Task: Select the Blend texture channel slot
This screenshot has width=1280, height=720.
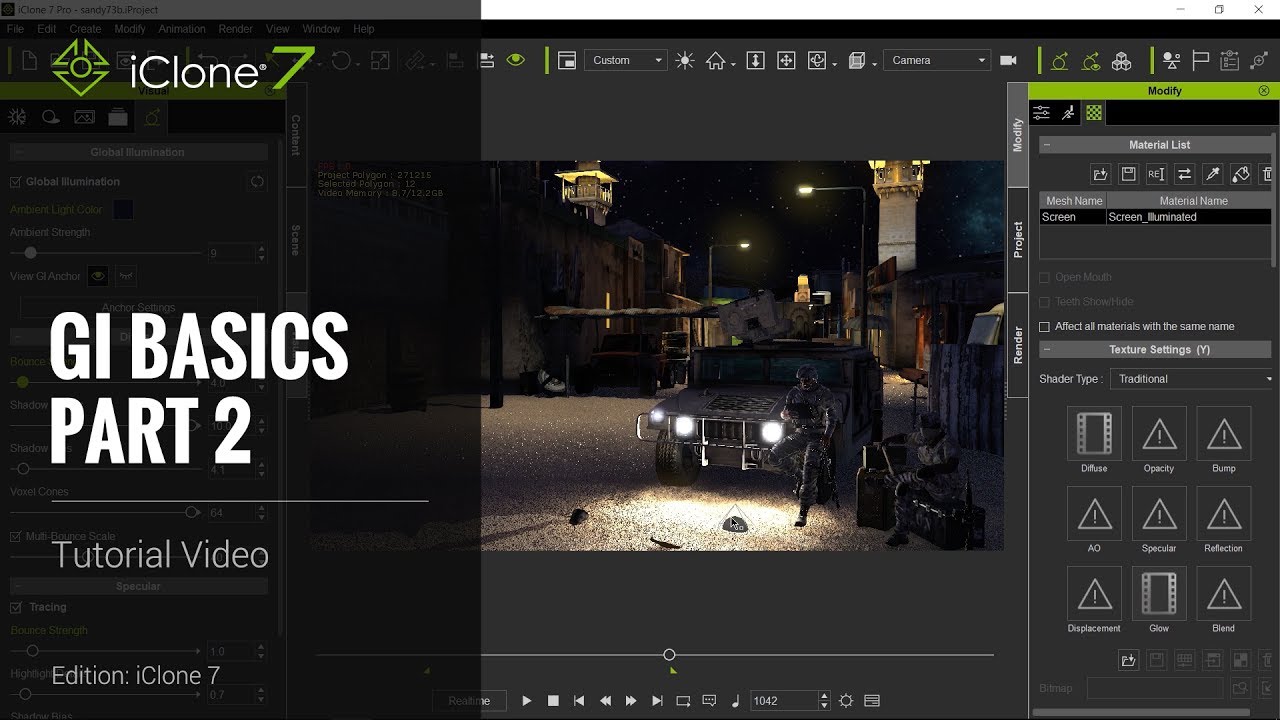Action: 1224,594
